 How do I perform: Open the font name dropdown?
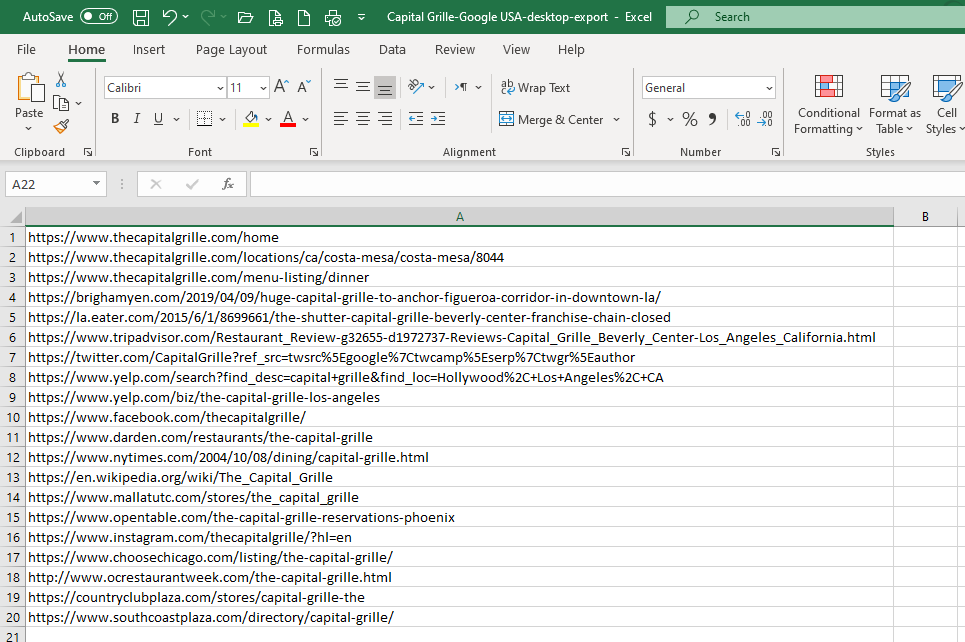pos(219,88)
